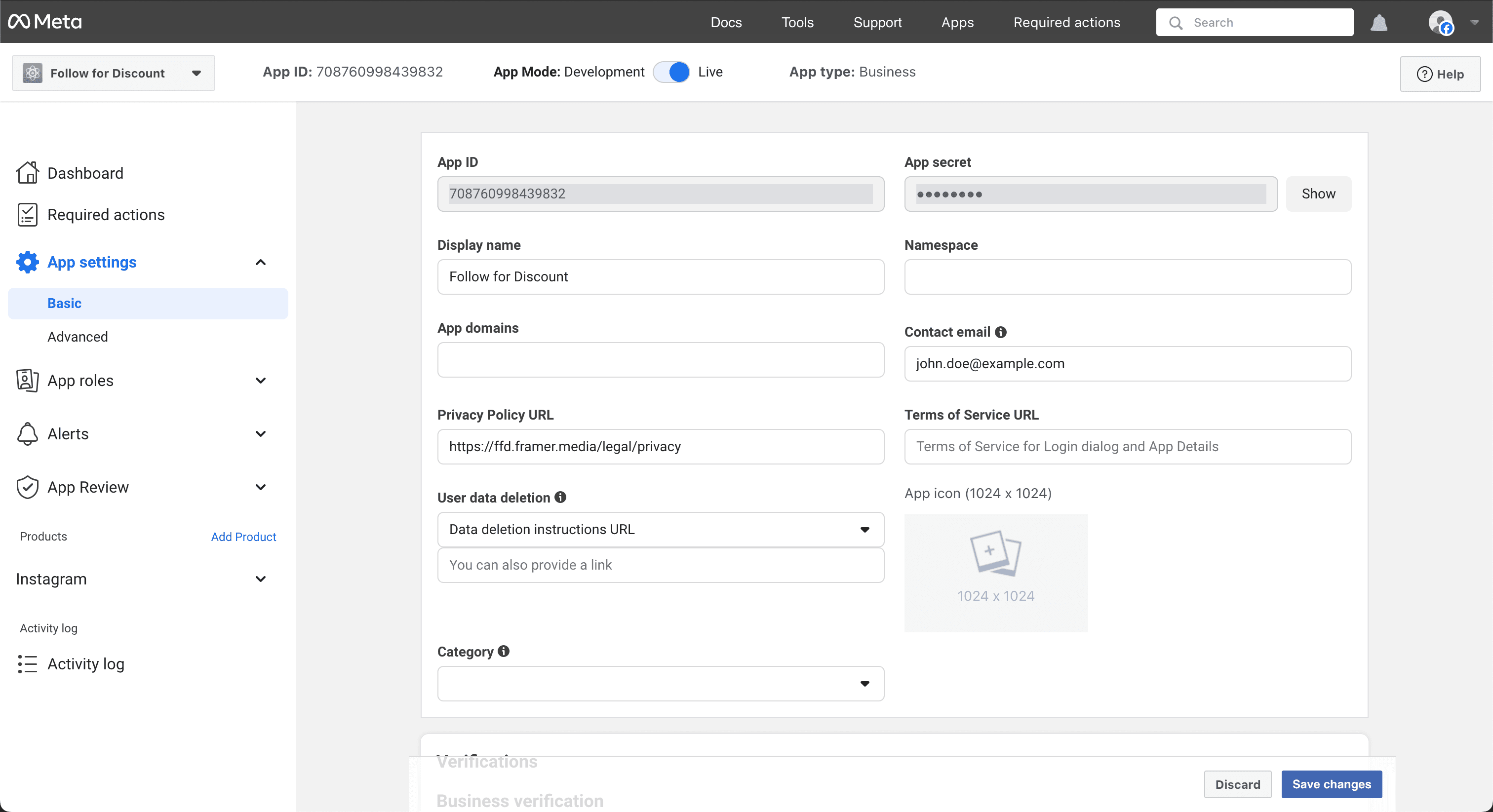1493x812 pixels.
Task: Click the Activity log list icon
Action: click(x=27, y=663)
